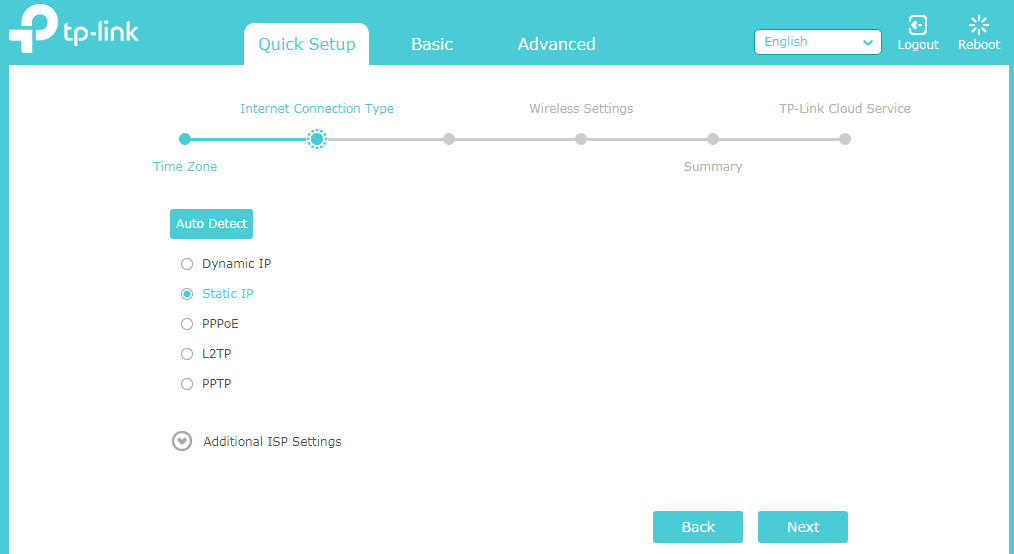
Task: Click the Wireless Settings step dot
Action: [581, 139]
